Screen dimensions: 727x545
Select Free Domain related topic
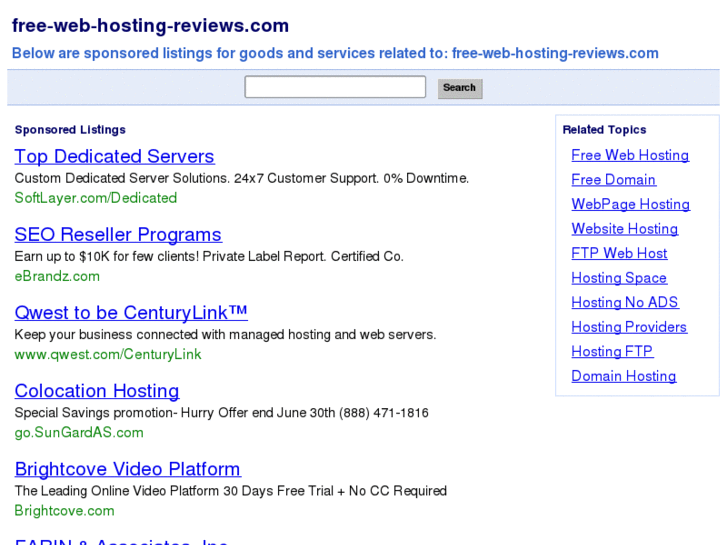coord(613,180)
